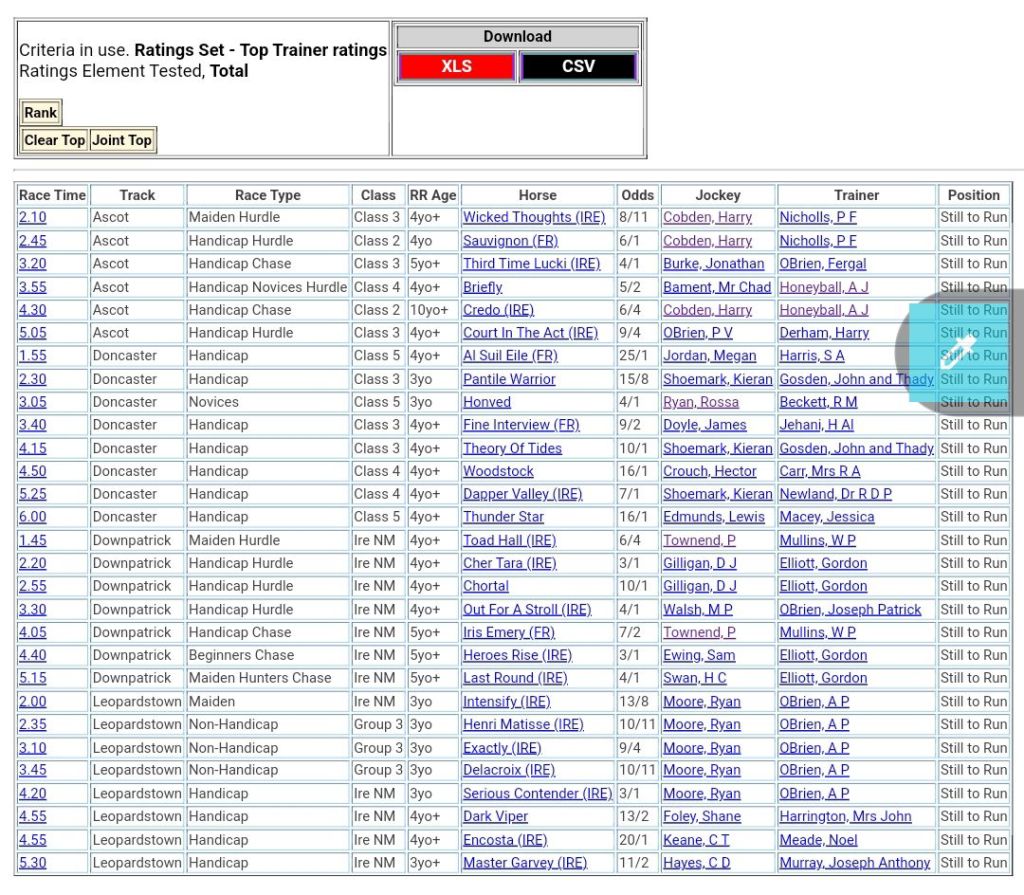Select the Joint Top filter button
This screenshot has height=895, width=1024.
click(122, 140)
